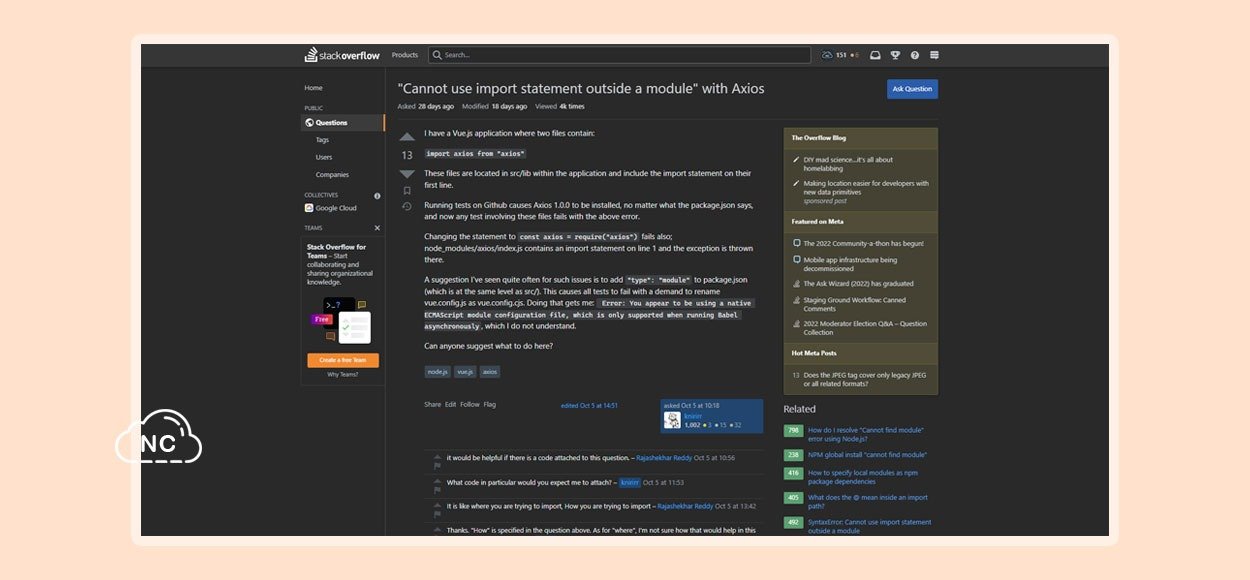Open the '2022 Moderator Election Q&A' link

(865, 328)
